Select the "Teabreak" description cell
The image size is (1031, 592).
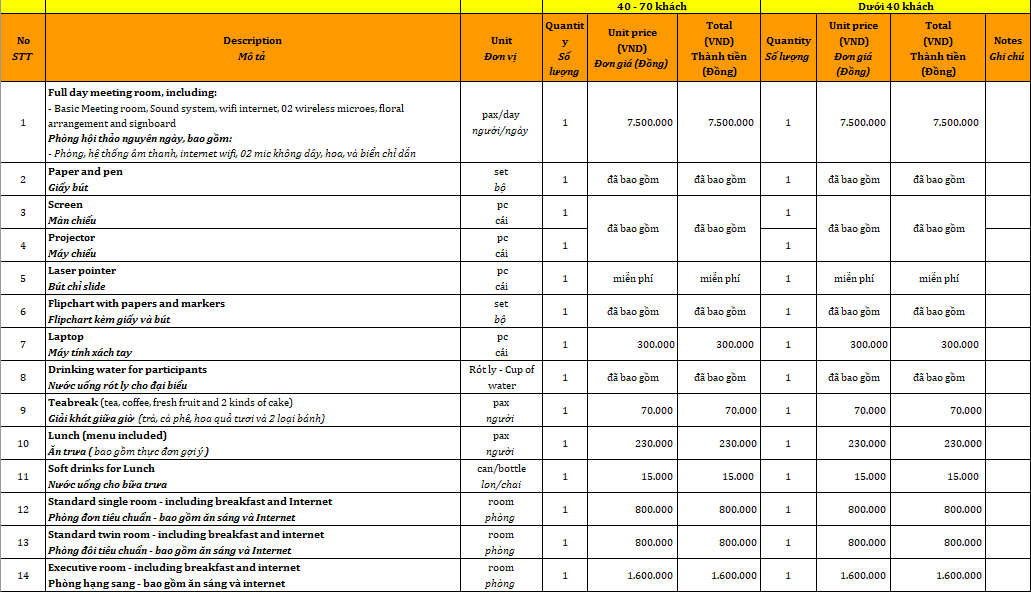pyautogui.click(x=252, y=410)
